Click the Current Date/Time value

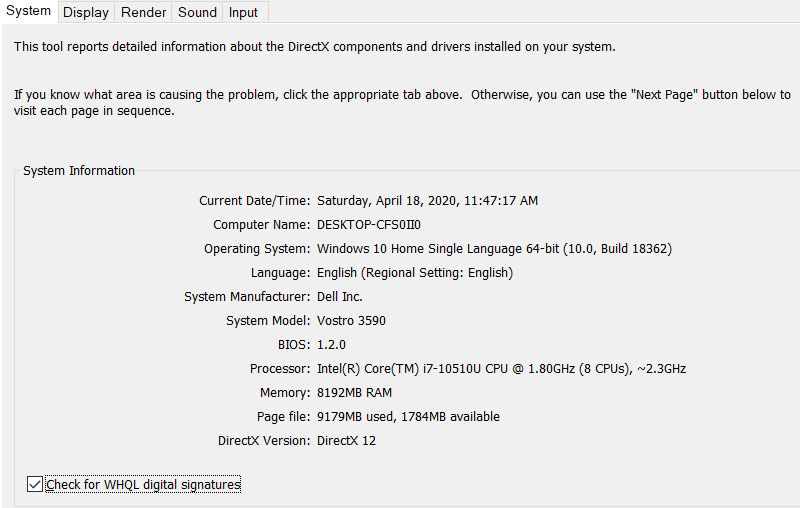pyautogui.click(x=427, y=201)
